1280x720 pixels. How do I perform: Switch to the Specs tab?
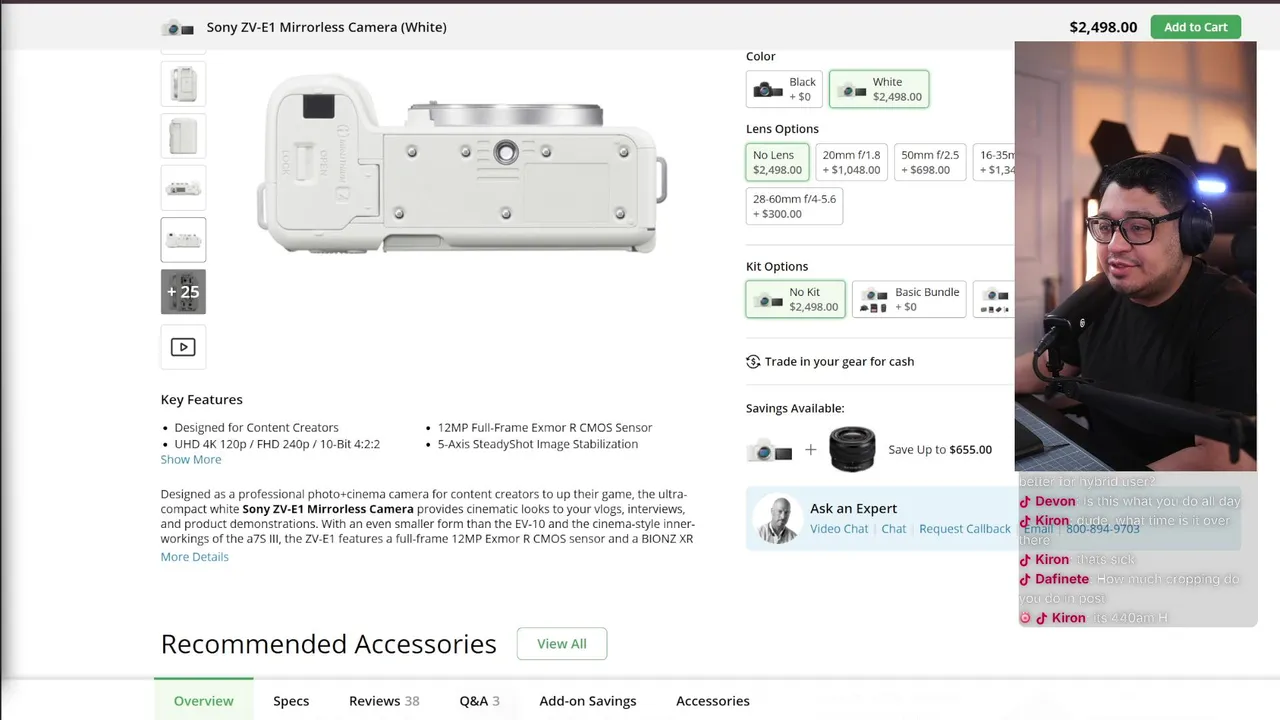(291, 701)
